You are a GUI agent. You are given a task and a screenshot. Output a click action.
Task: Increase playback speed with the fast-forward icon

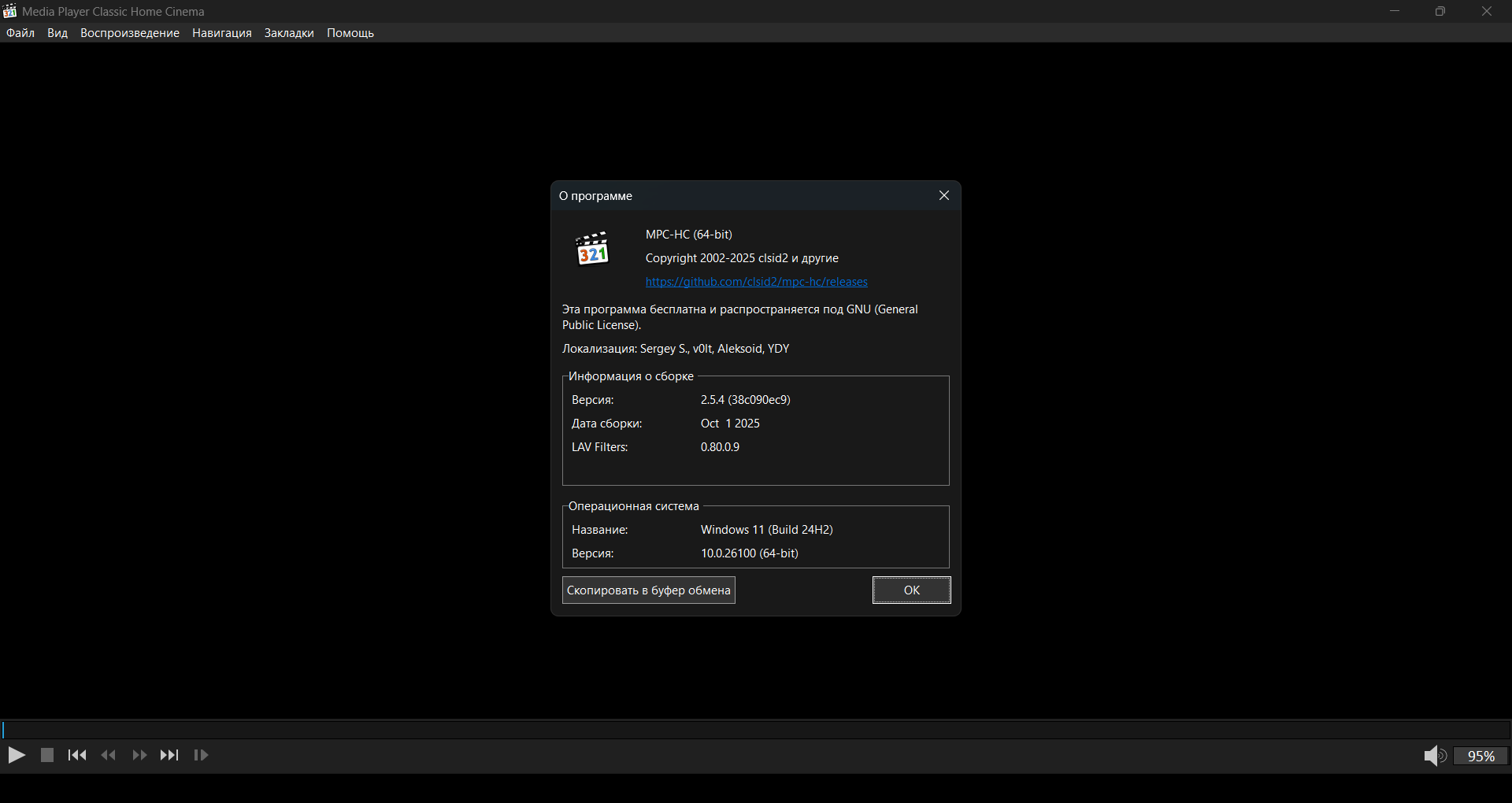[139, 756]
